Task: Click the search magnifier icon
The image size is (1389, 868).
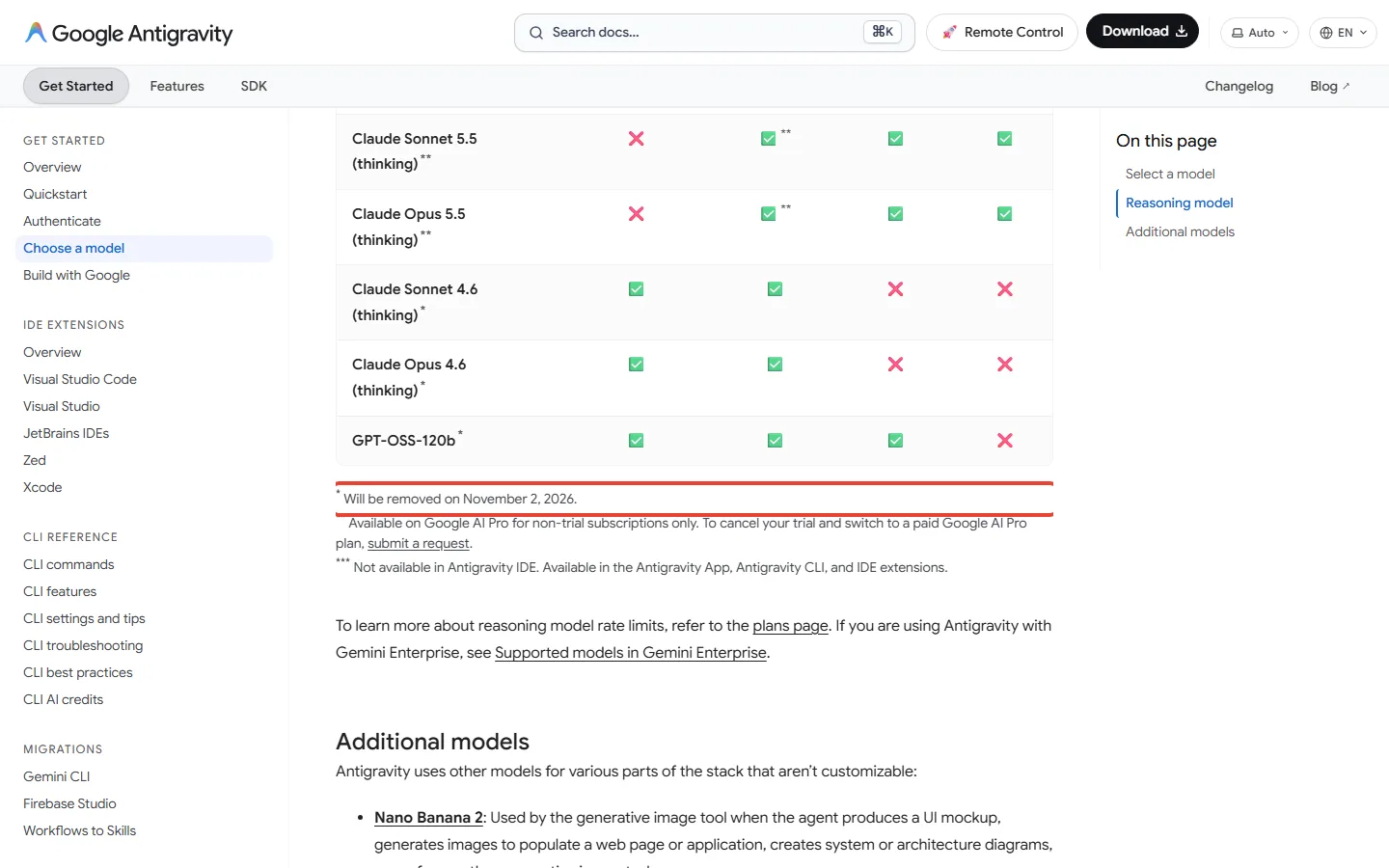Action: pos(536,33)
